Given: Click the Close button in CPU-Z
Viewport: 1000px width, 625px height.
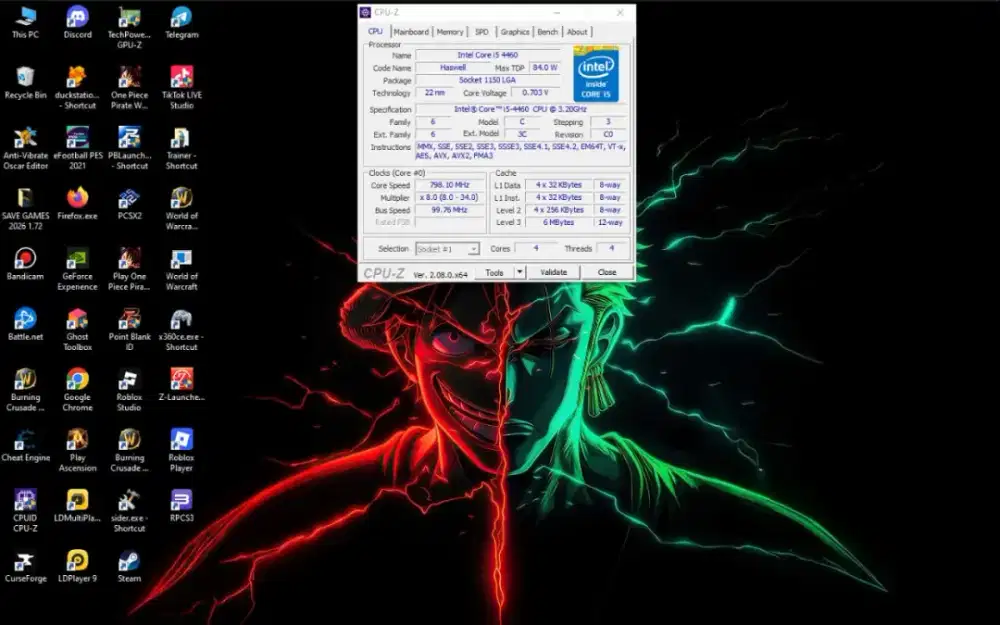Looking at the screenshot, I should coord(607,272).
